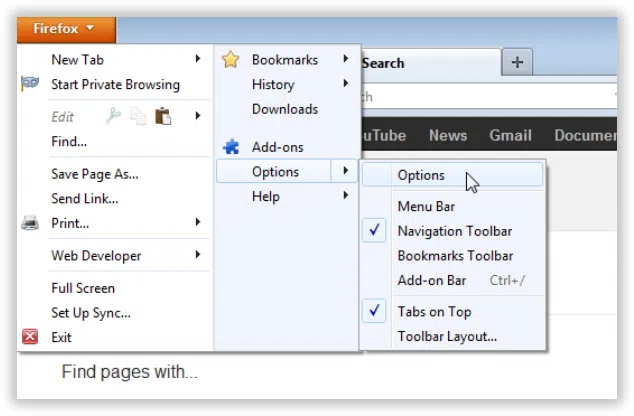Click the Paste clipboard icon
This screenshot has width=634, height=416.
coord(163,116)
